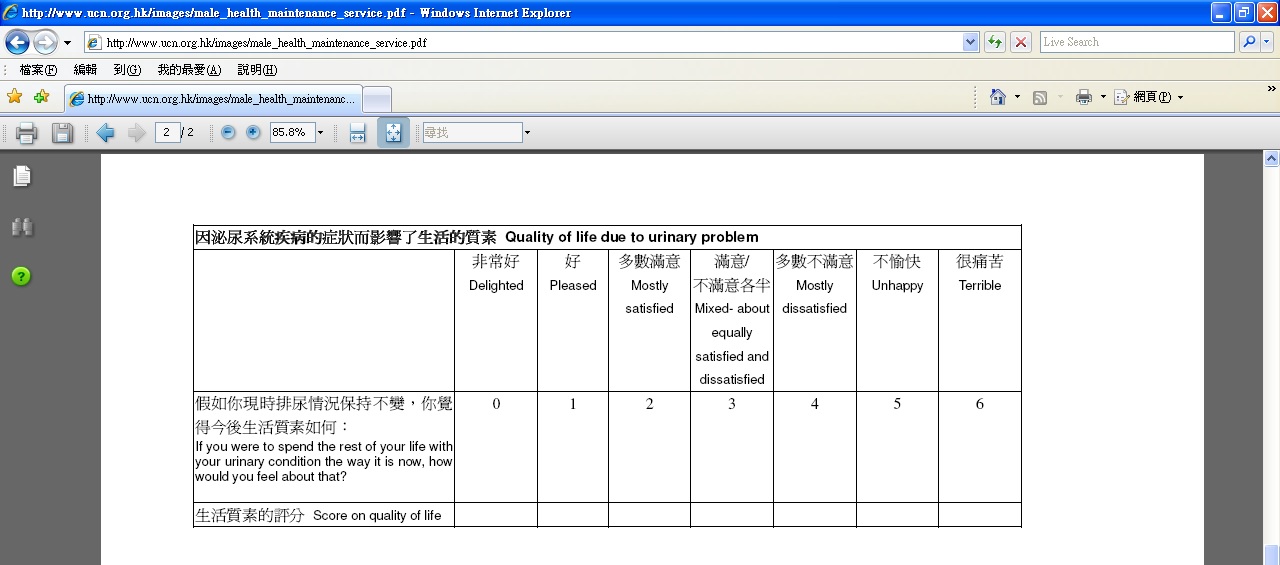The image size is (1280, 565).
Task: Click 'Score on quality of life' row label
Action: pos(377,516)
